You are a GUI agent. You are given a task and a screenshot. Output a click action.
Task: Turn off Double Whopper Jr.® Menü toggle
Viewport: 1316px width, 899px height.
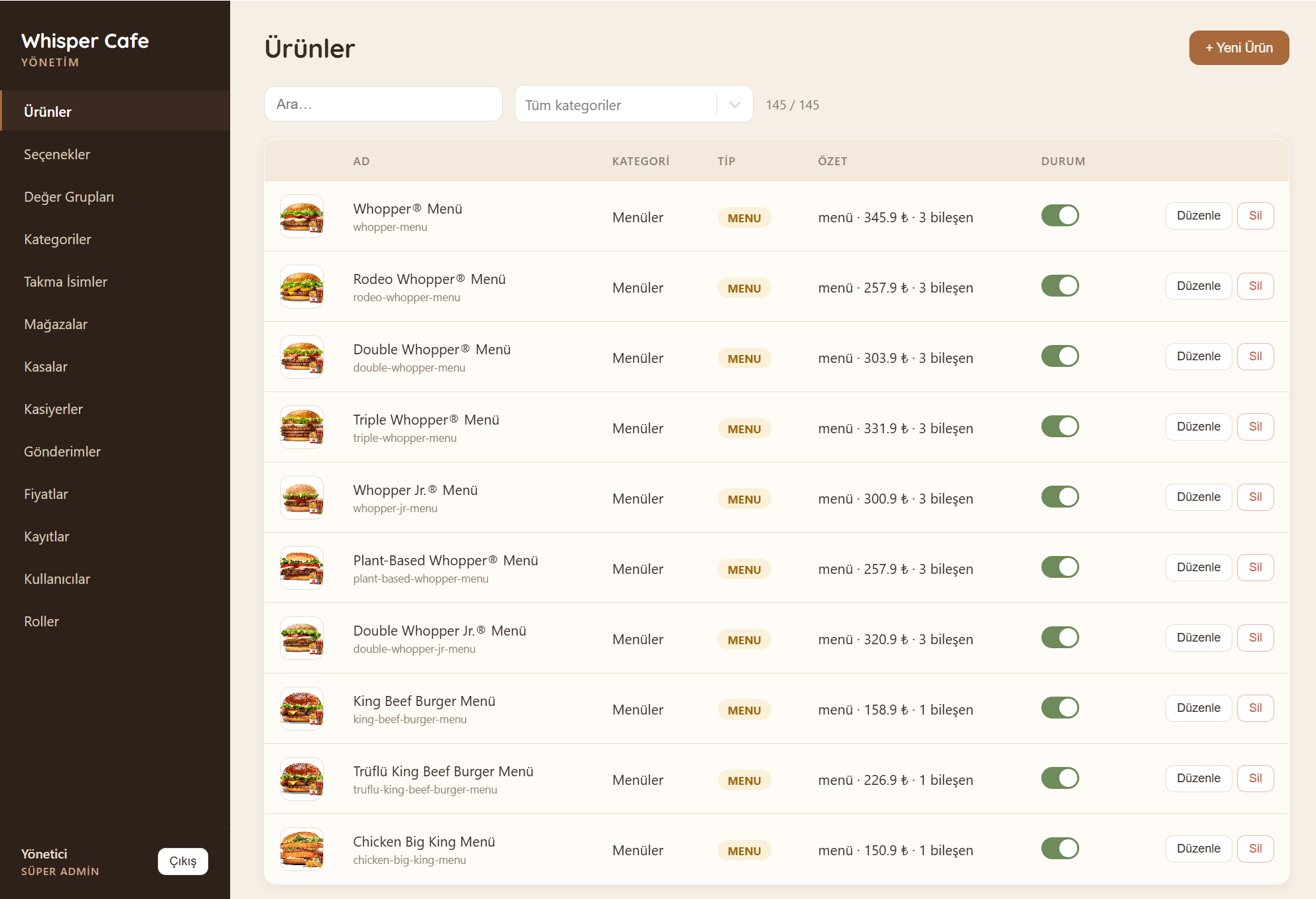pyautogui.click(x=1060, y=638)
